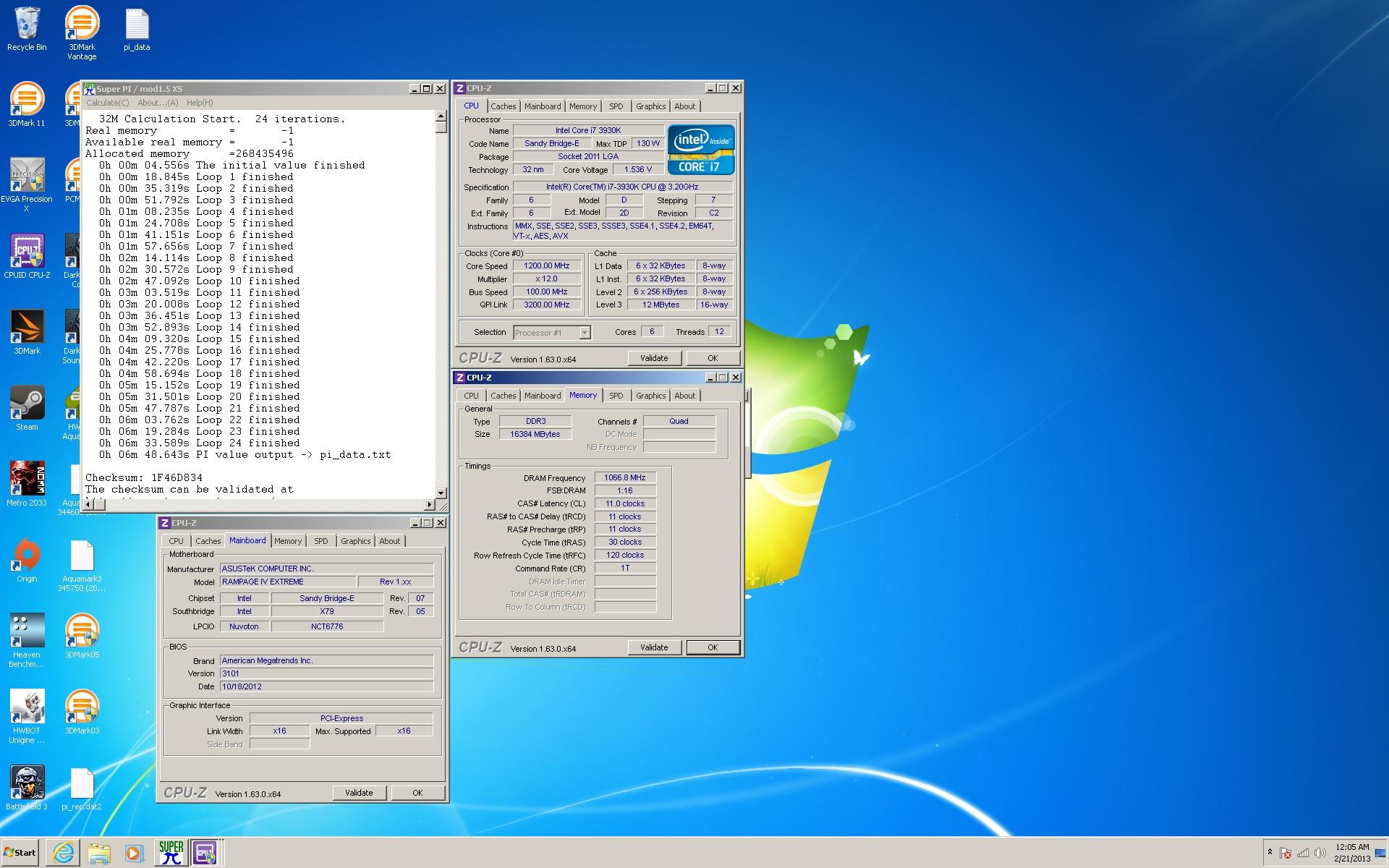Switch to Super PI taskbar button
The image size is (1389, 868).
coord(171,853)
